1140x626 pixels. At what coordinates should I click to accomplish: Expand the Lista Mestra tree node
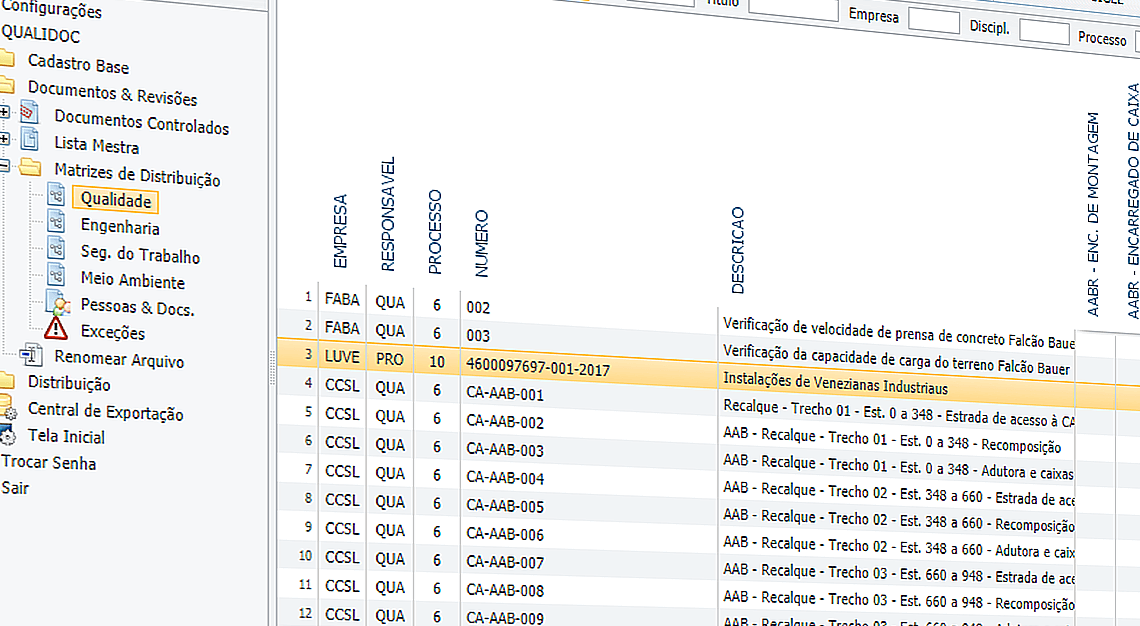click(5, 138)
